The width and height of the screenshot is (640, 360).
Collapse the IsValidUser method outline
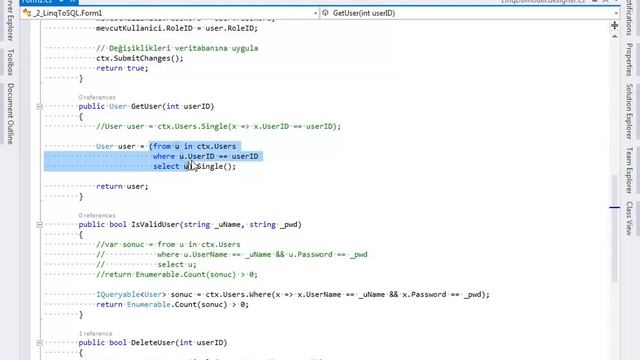tap(40, 224)
